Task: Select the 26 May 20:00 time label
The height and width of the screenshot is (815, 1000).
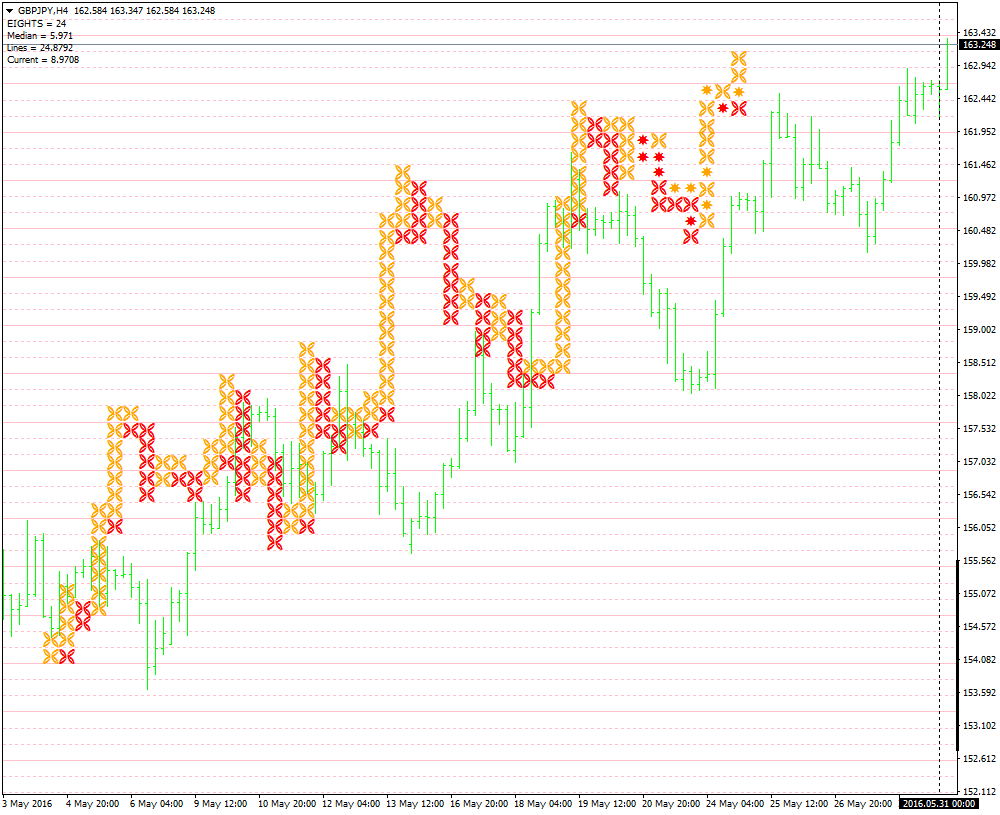Action: [863, 804]
